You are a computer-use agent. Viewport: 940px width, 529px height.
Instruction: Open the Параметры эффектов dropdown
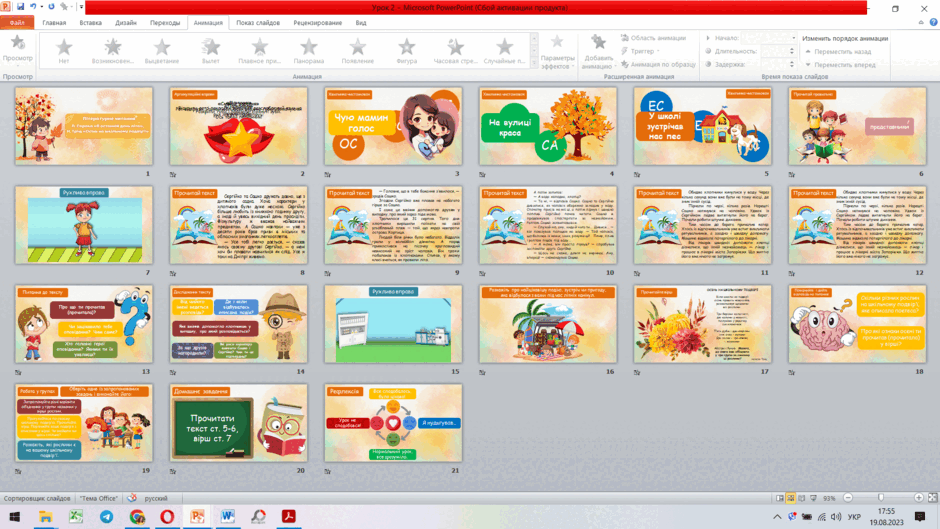point(557,52)
